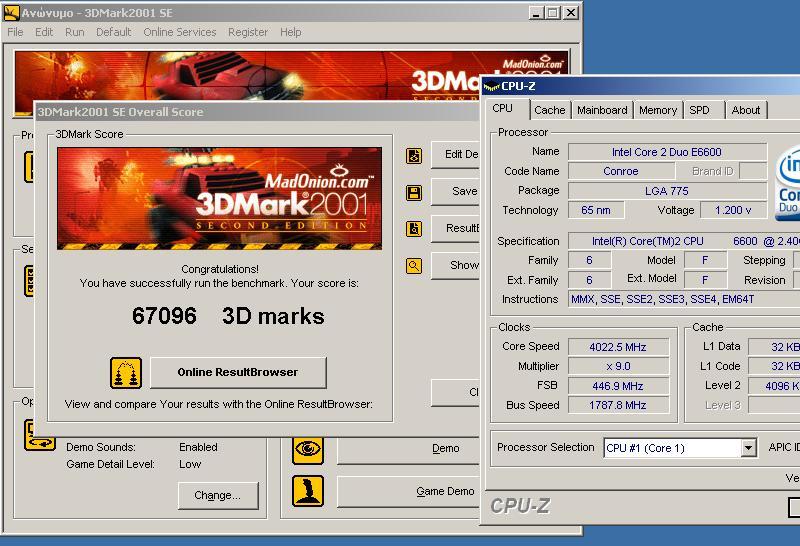The height and width of the screenshot is (546, 800).
Task: Switch to the About tab in CPU-Z
Action: 746,110
